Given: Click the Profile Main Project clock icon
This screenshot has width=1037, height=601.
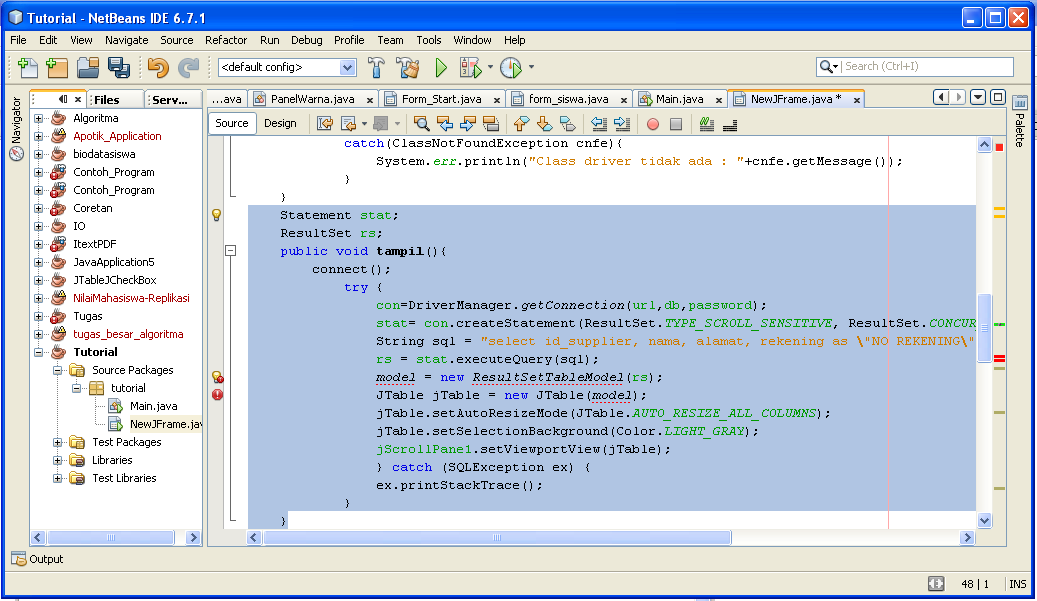Looking at the screenshot, I should pos(511,67).
